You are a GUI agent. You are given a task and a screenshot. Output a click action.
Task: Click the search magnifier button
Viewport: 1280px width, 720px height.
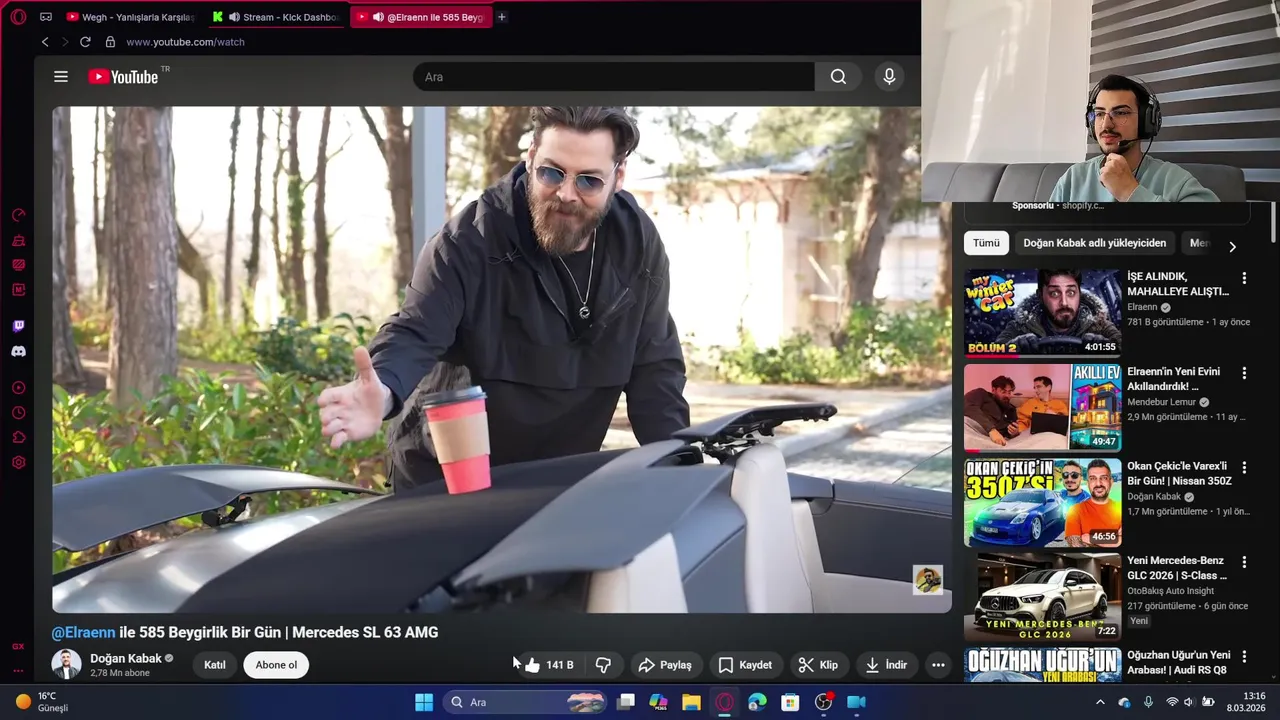838,77
